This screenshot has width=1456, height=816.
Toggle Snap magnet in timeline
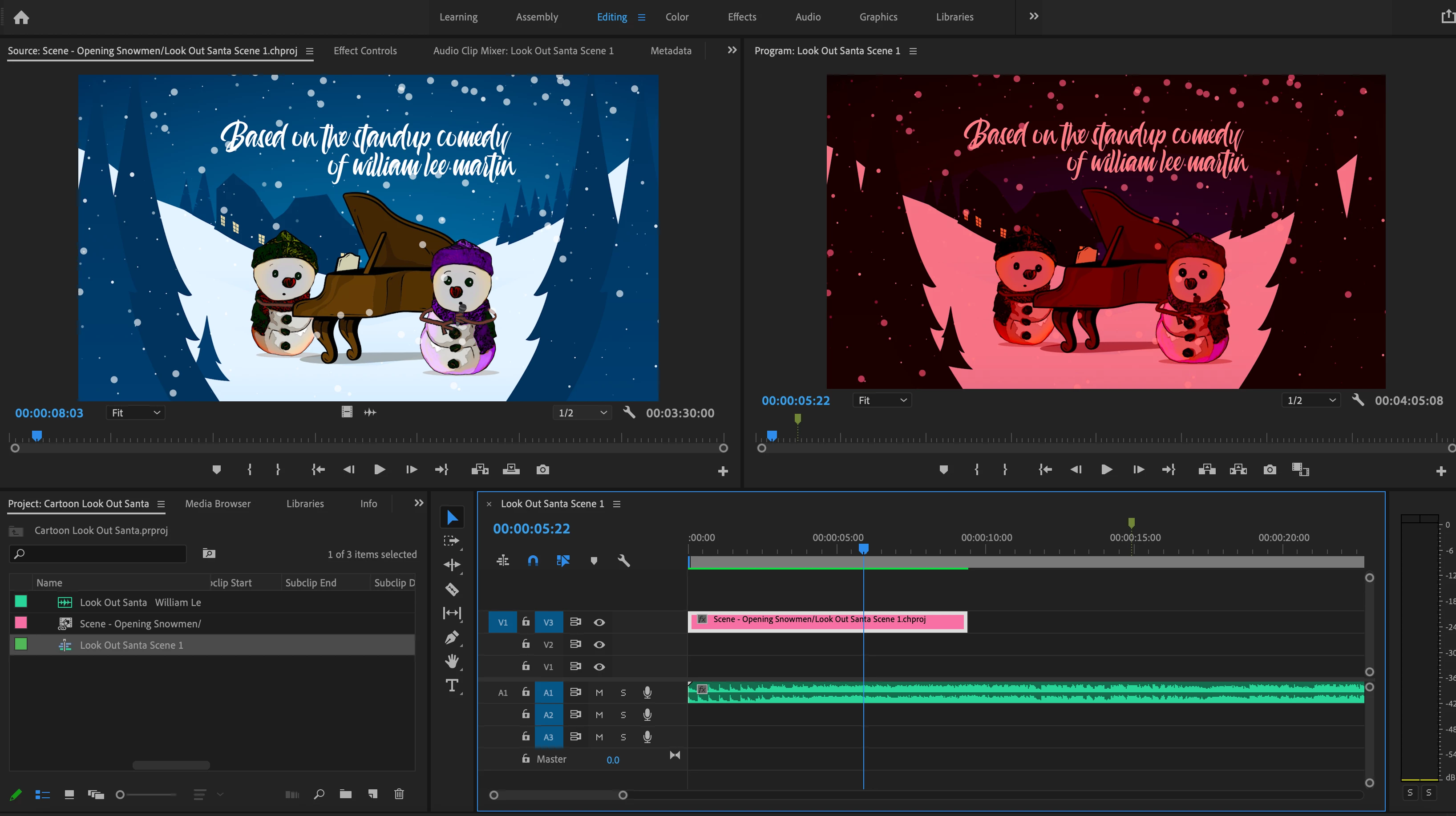(533, 561)
